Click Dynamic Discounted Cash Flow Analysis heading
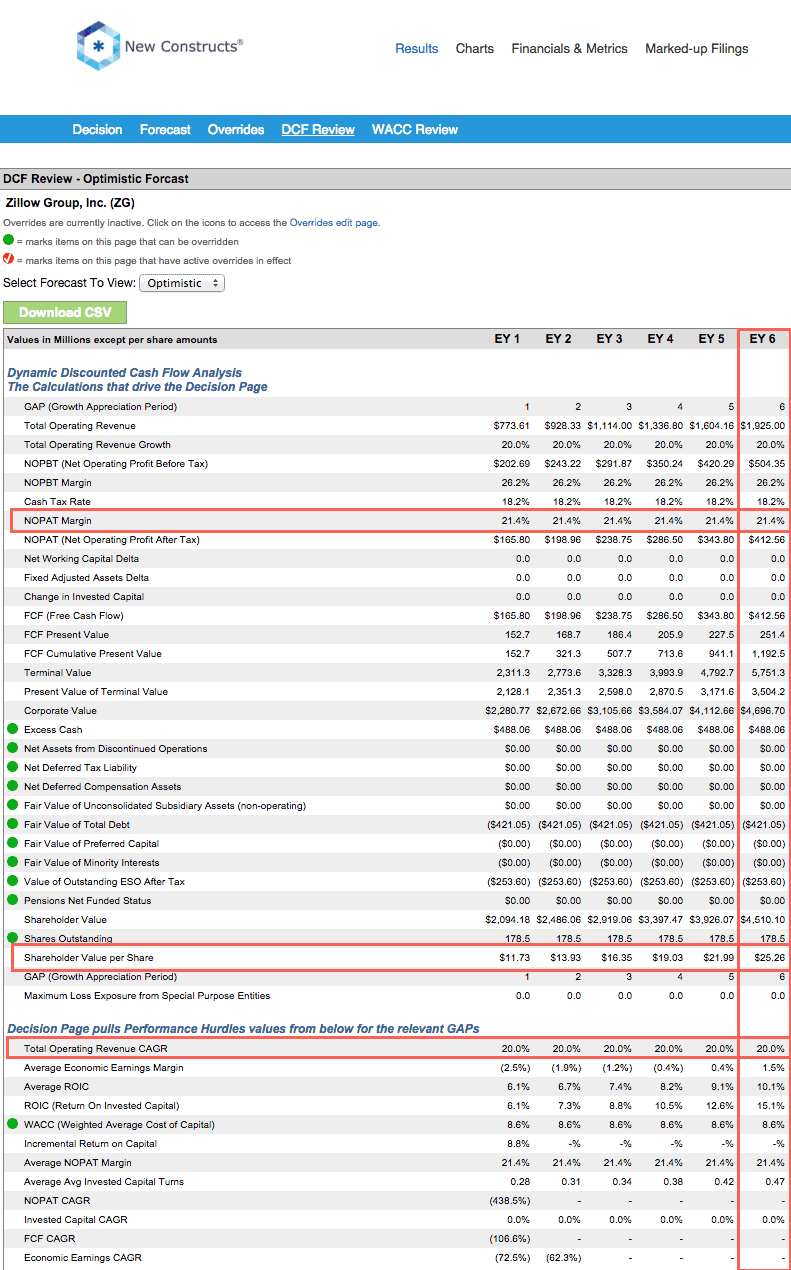This screenshot has width=791, height=1270. [125, 373]
